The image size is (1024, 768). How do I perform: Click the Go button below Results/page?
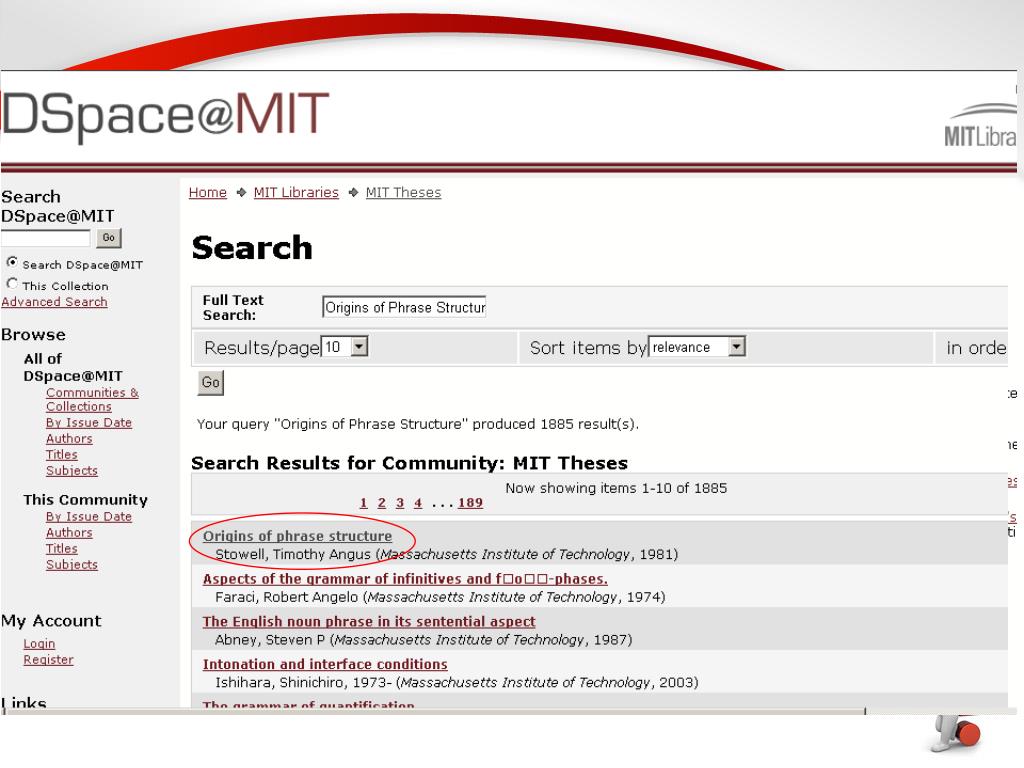coord(210,383)
